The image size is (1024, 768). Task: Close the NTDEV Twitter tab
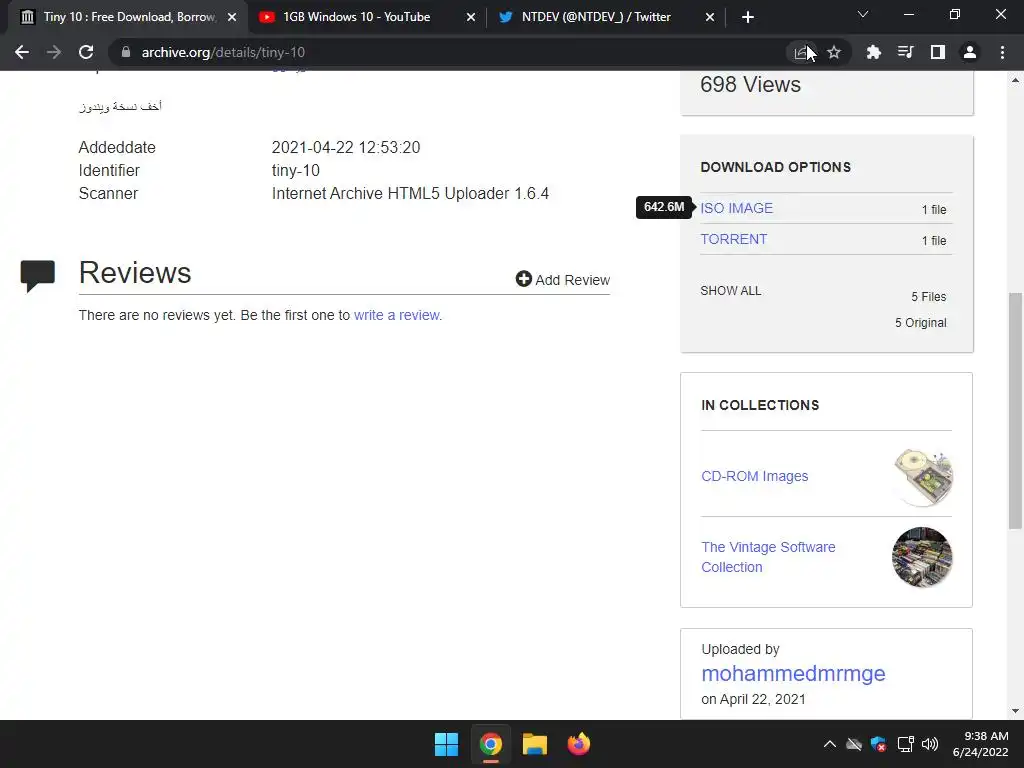(x=710, y=17)
